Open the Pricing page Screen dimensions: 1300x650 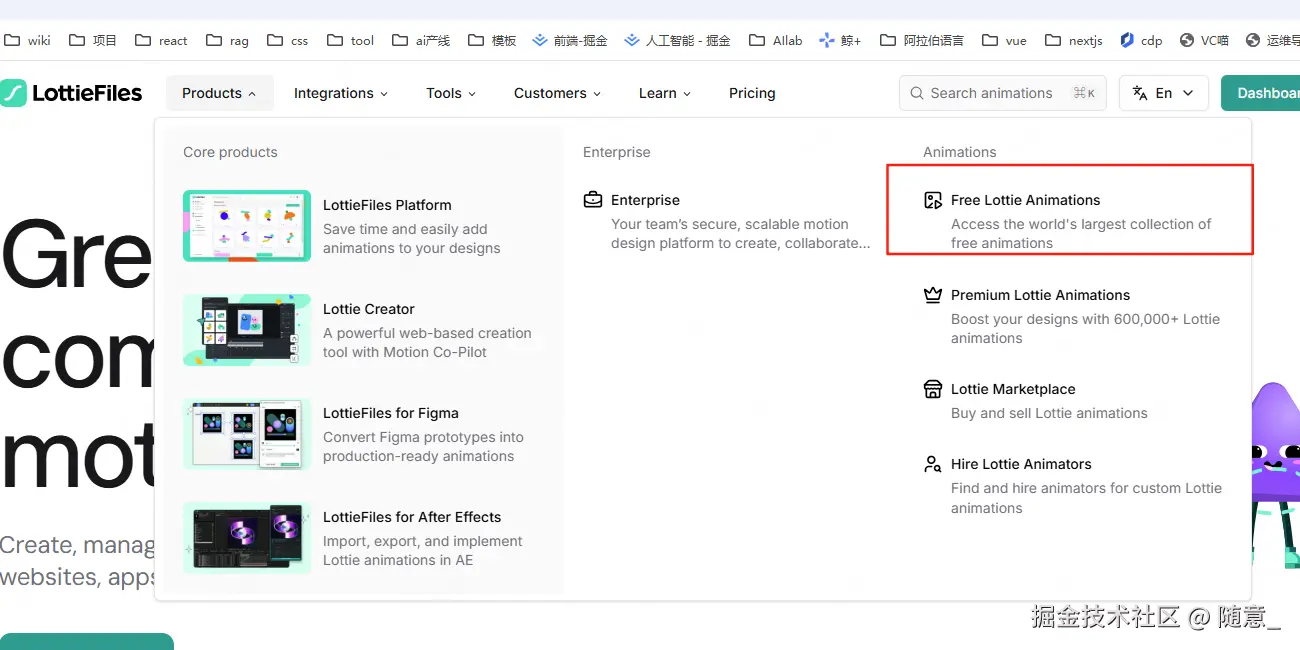[x=752, y=93]
